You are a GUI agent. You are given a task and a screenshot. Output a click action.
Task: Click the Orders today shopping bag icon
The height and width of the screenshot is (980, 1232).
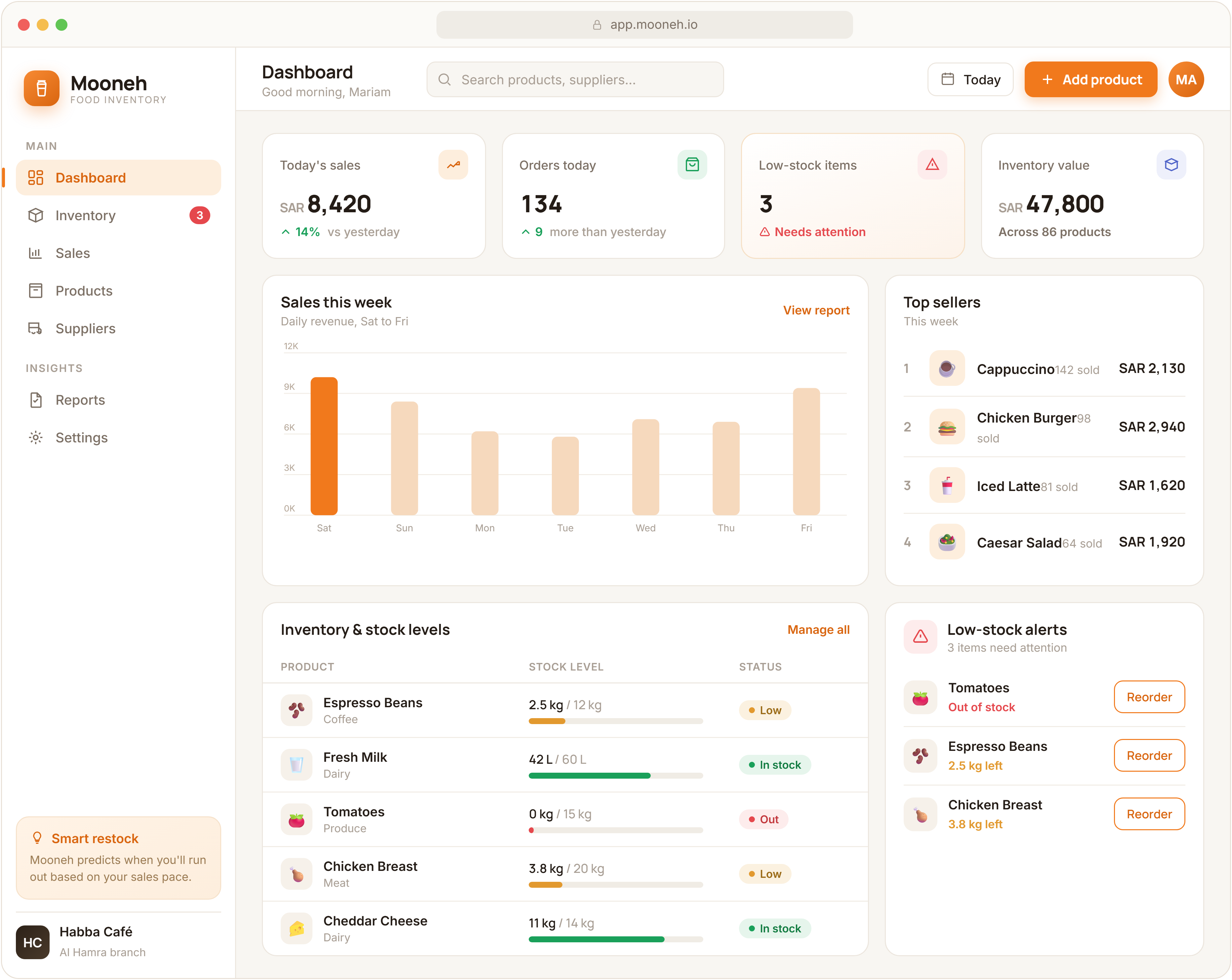pyautogui.click(x=692, y=165)
